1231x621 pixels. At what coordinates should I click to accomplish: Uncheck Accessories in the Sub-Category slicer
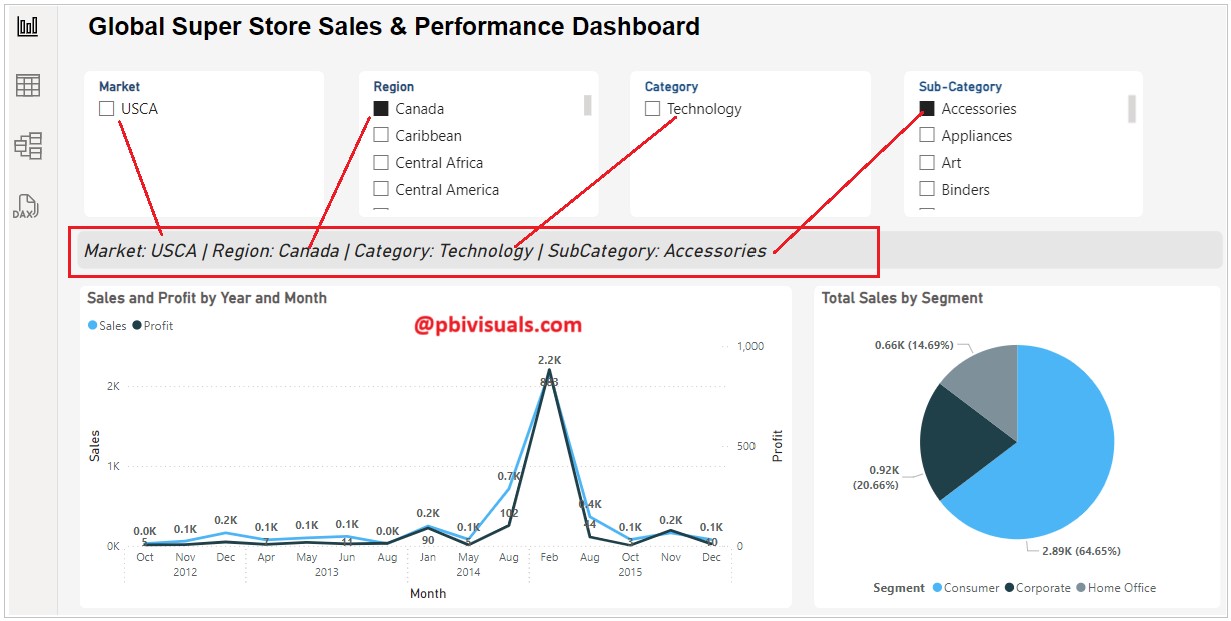[x=926, y=108]
